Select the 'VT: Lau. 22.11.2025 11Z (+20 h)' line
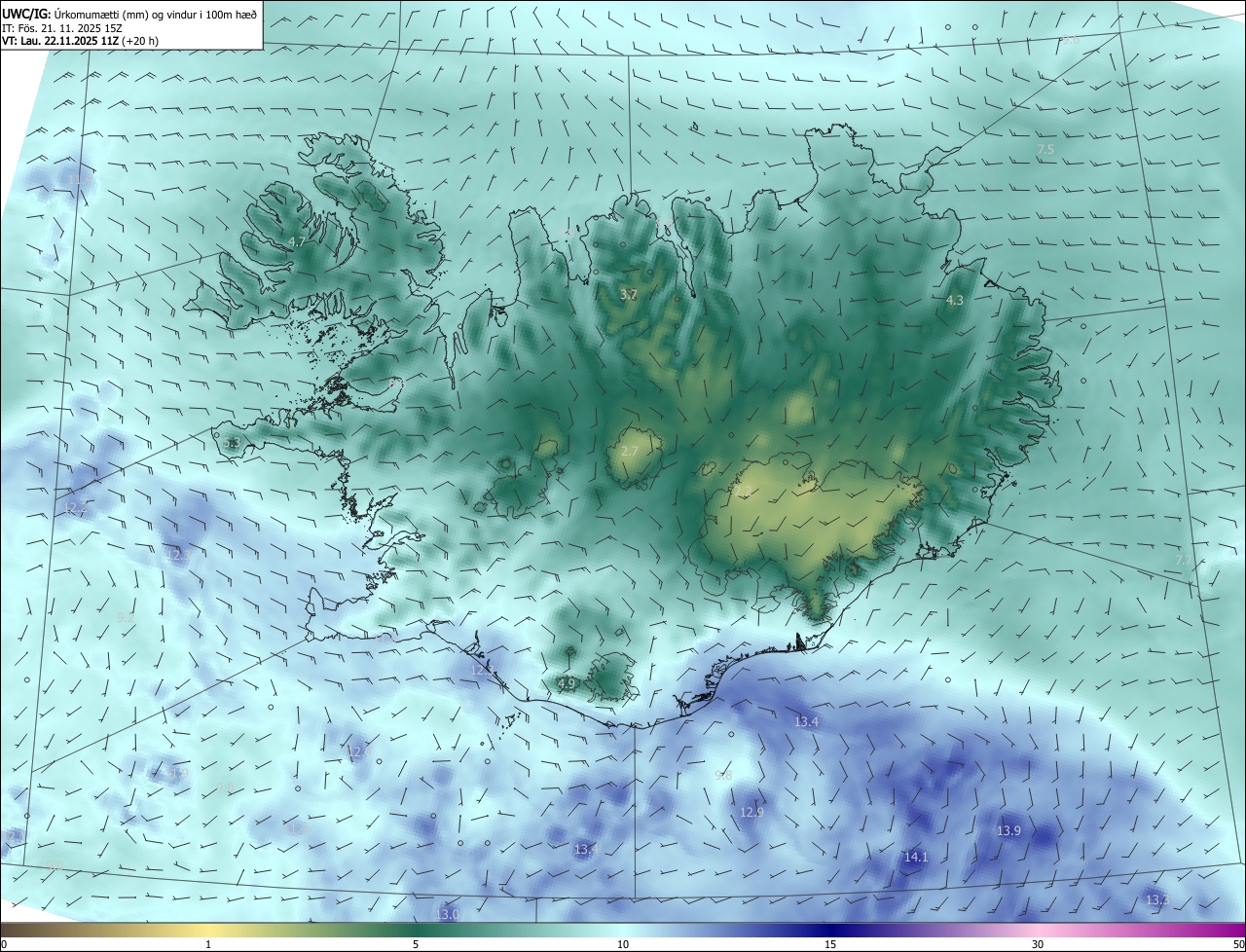1246x952 pixels. tap(80, 41)
